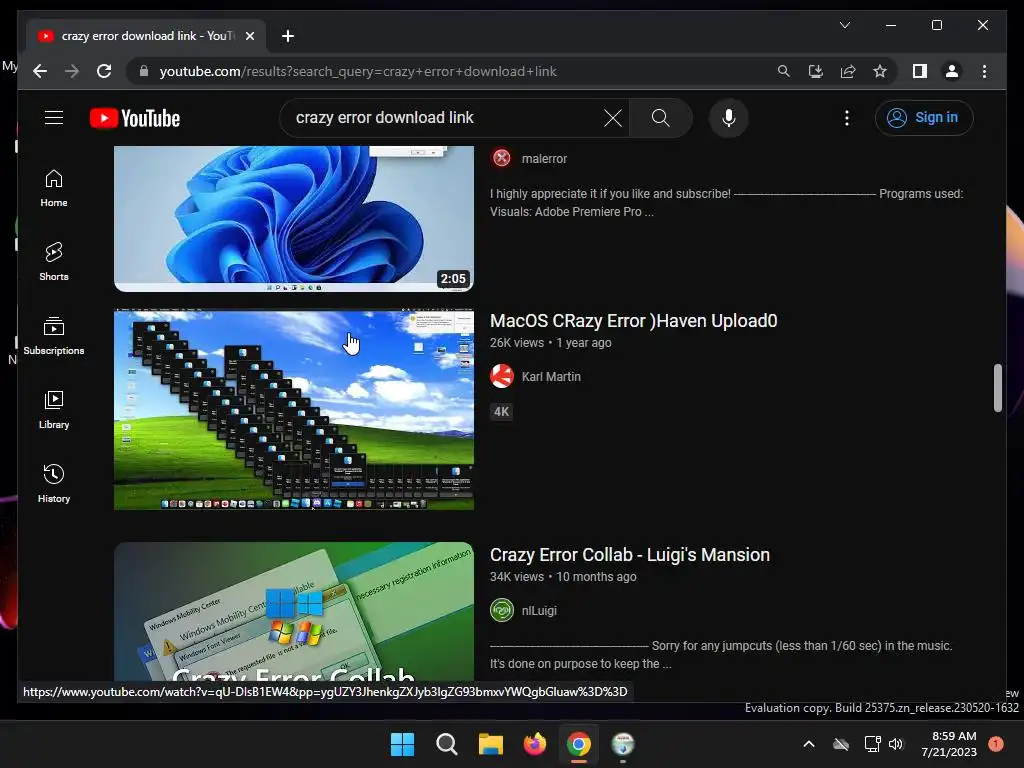Open the volume control in the tray
1024x768 pixels.
(x=896, y=744)
